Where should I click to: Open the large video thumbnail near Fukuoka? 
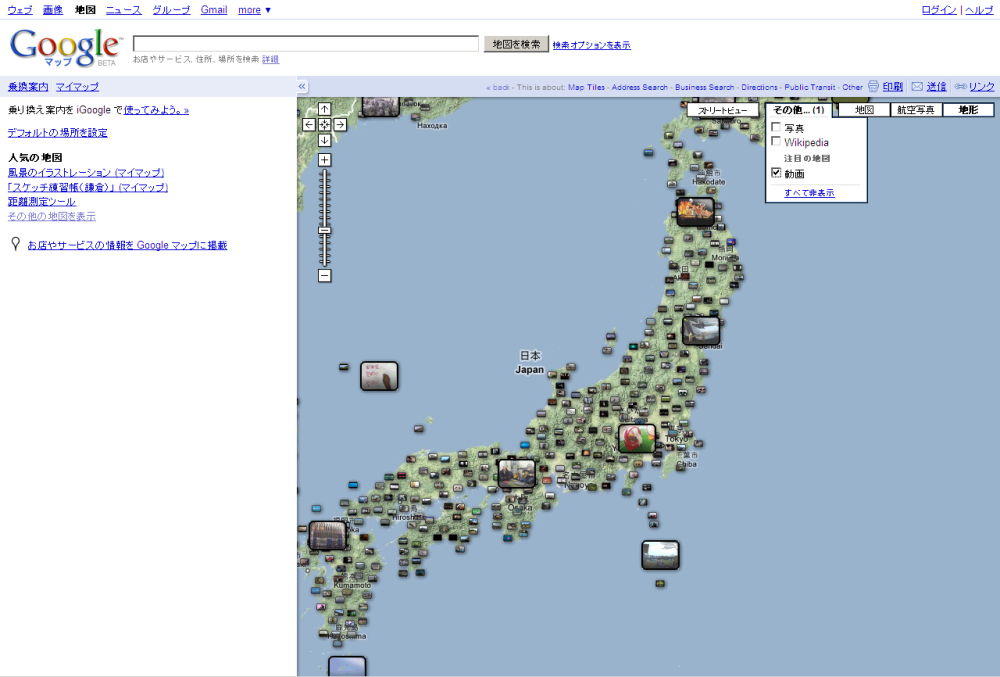click(327, 535)
